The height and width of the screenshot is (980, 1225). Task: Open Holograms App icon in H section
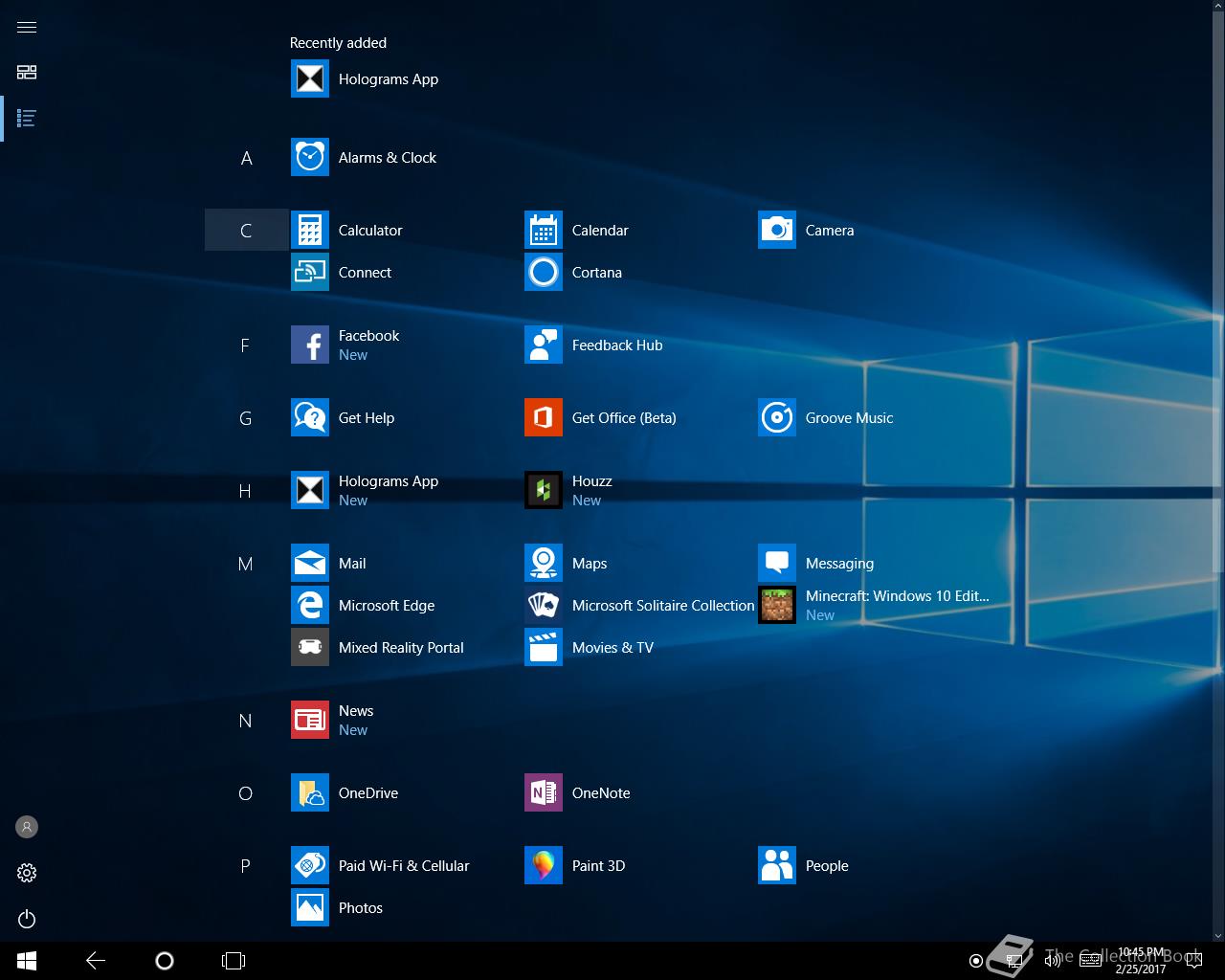310,490
